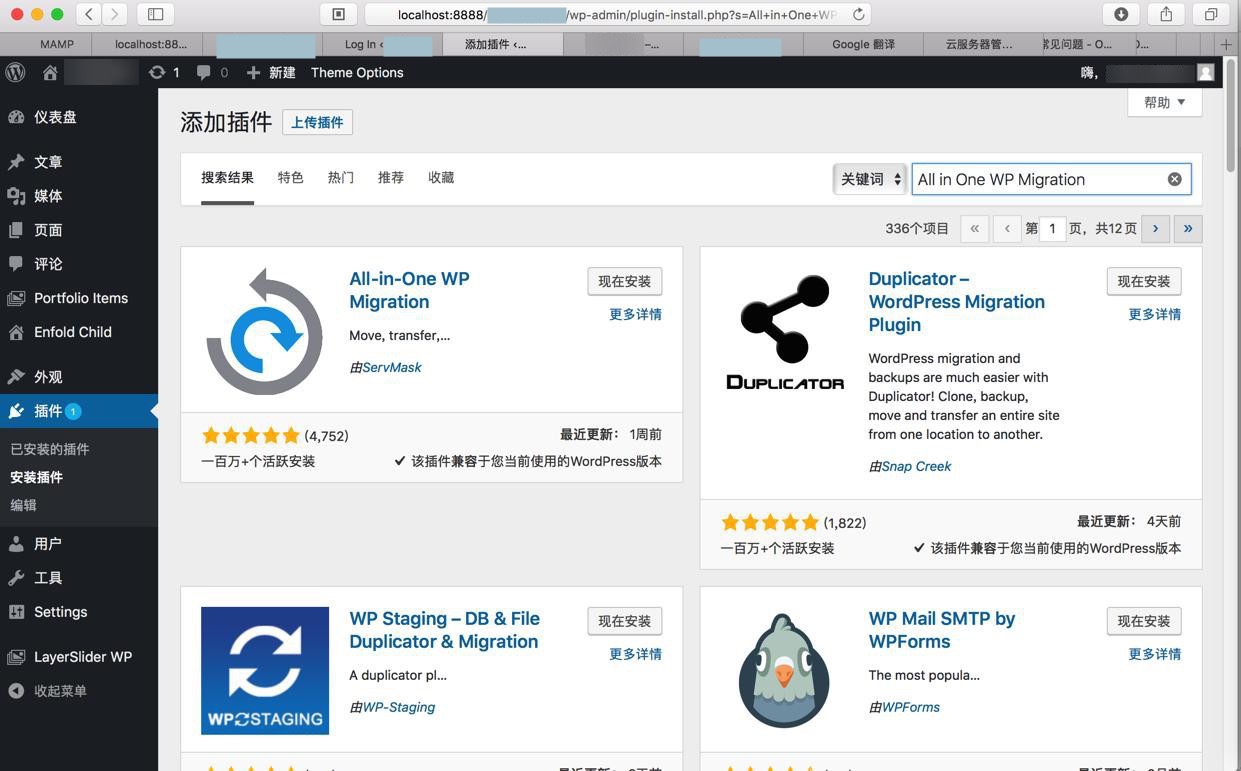Viewport: 1241px width, 771px height.
Task: Open the 评论 comments menu
Action: click(x=79, y=264)
